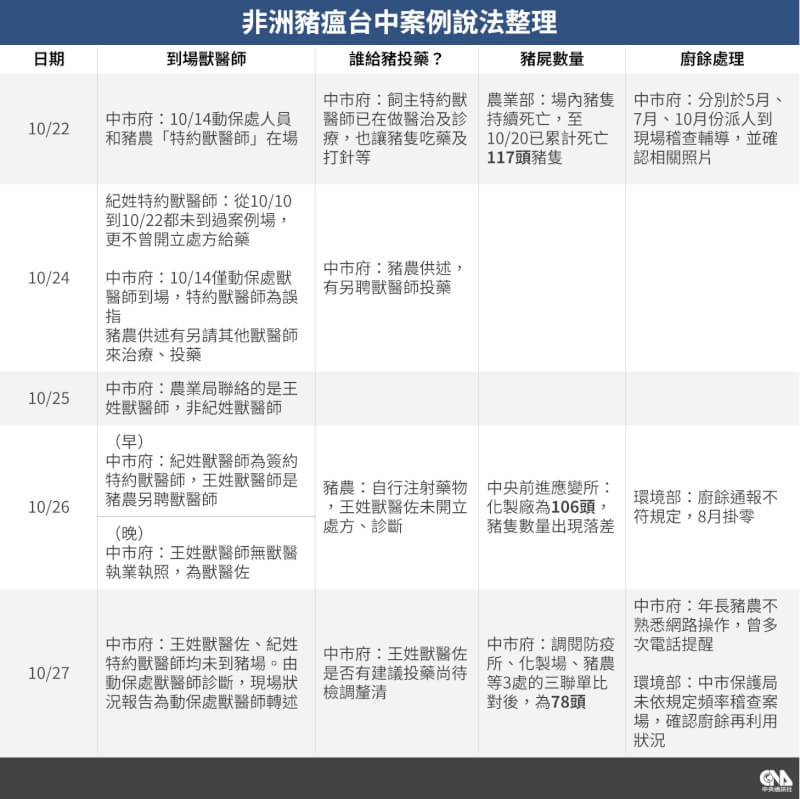Select the 10/26 date cell

(48, 507)
